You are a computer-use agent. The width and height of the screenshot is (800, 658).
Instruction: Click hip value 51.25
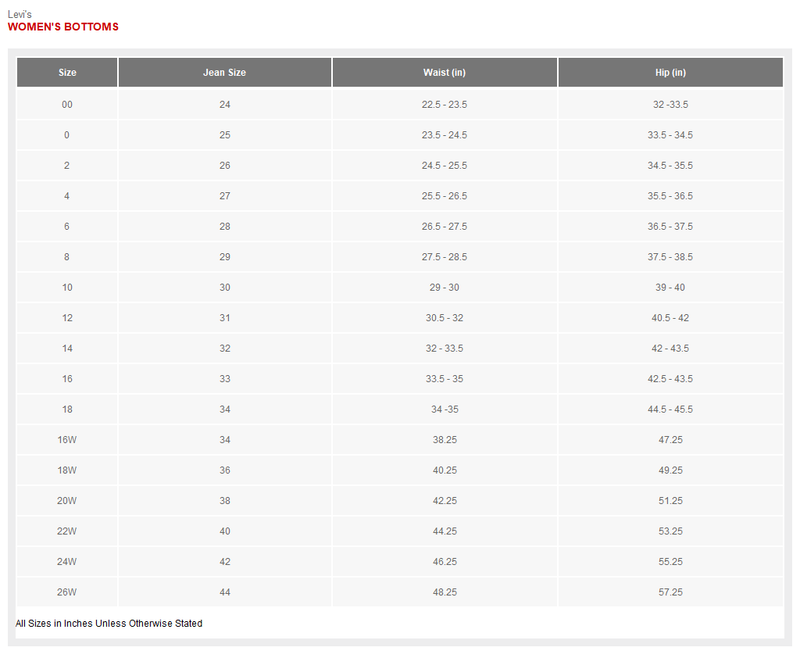coord(670,501)
